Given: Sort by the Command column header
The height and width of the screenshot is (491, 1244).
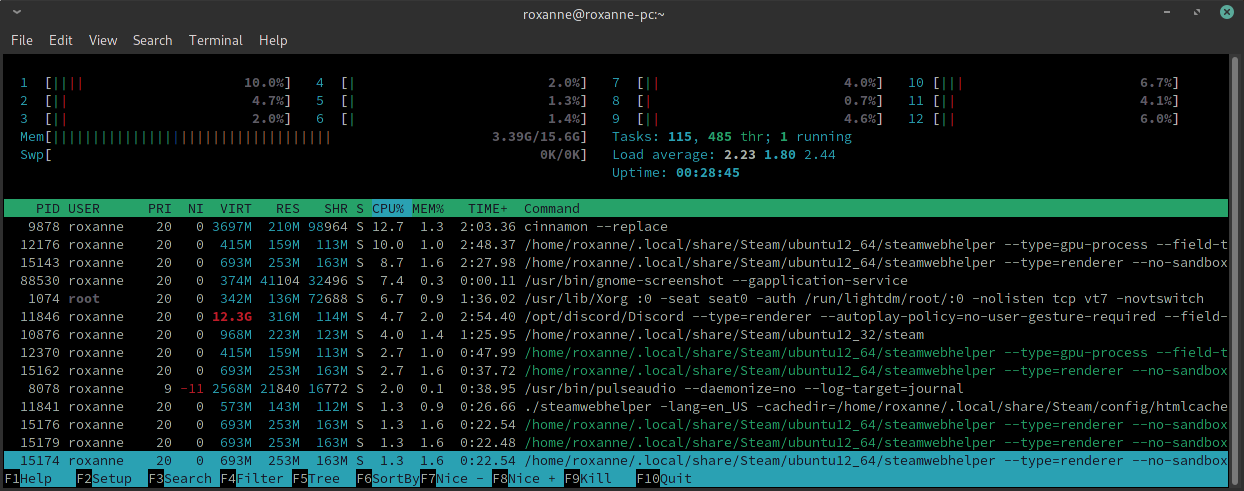Looking at the screenshot, I should click(552, 209).
